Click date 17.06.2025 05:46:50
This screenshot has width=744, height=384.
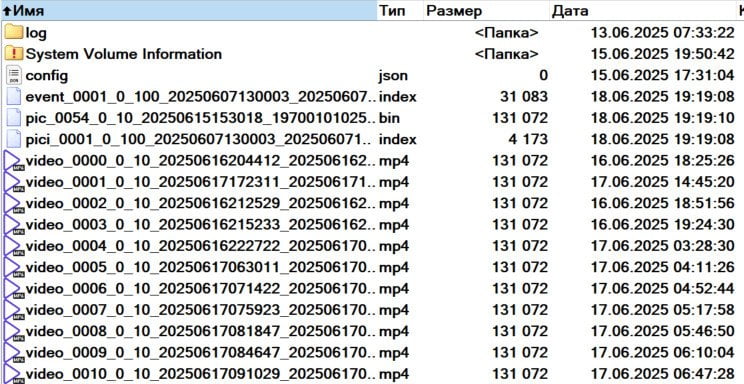pos(662,332)
